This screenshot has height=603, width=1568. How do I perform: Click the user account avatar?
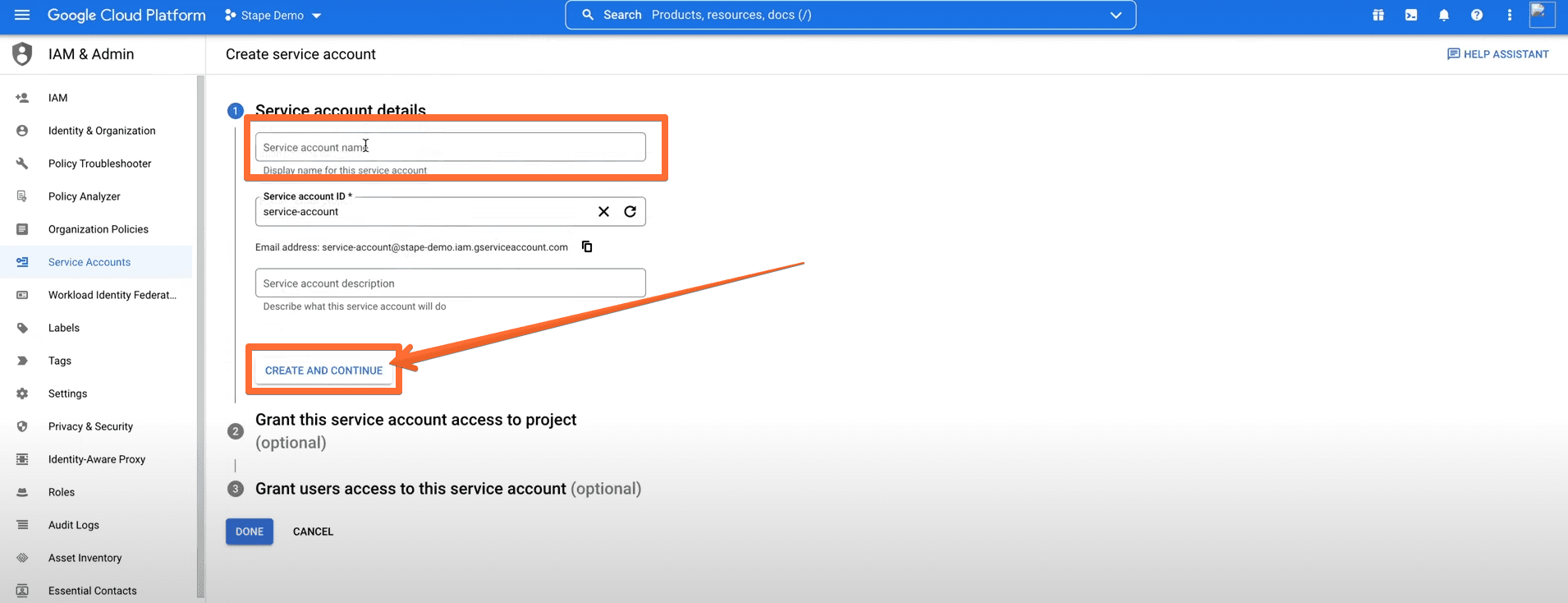(1542, 15)
